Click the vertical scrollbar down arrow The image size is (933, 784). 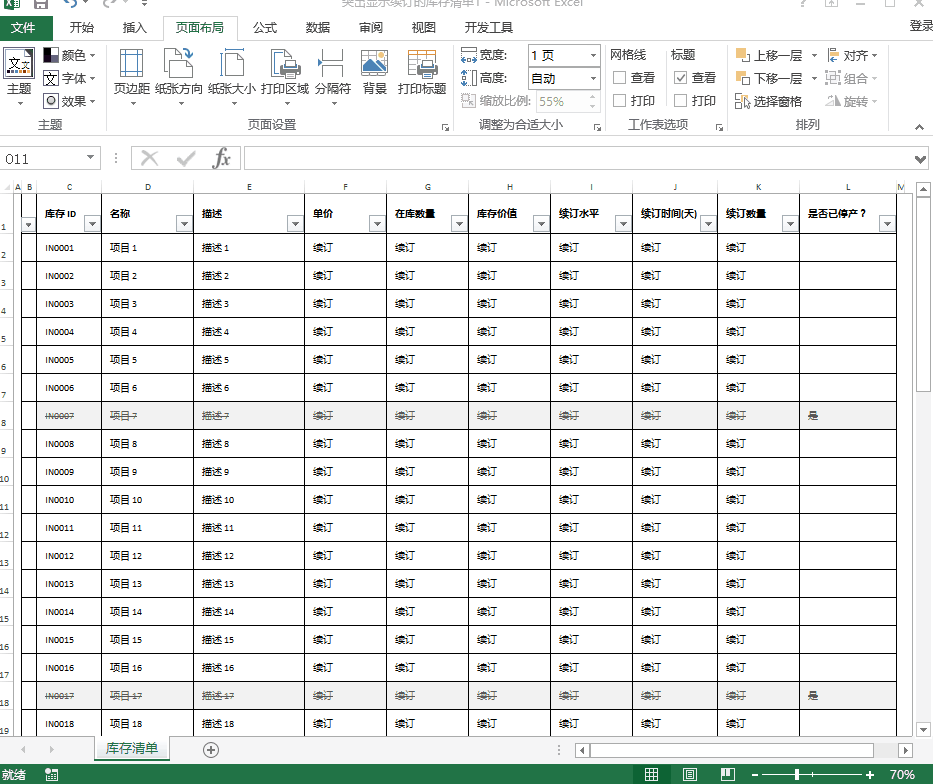(923, 729)
